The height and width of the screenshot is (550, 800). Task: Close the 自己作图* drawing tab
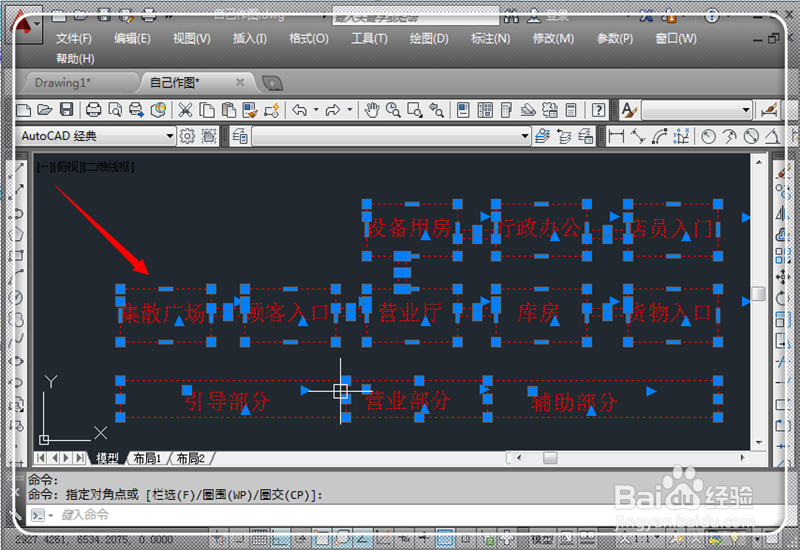tap(240, 82)
